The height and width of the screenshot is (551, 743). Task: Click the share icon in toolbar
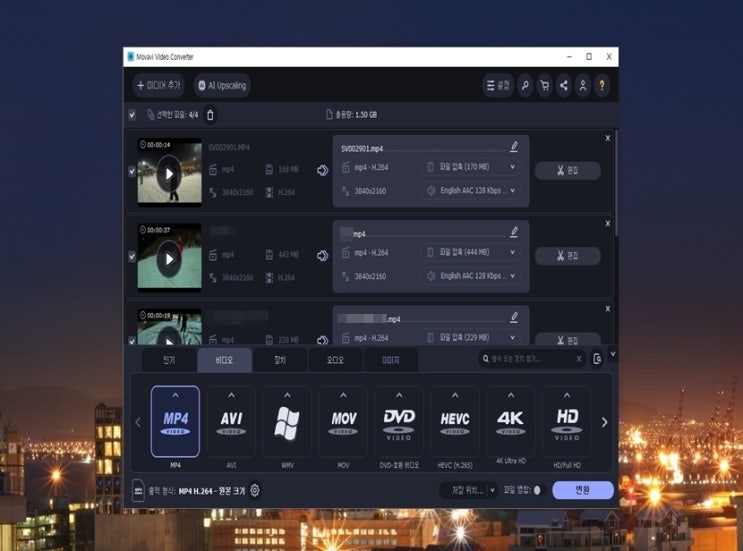(x=563, y=85)
